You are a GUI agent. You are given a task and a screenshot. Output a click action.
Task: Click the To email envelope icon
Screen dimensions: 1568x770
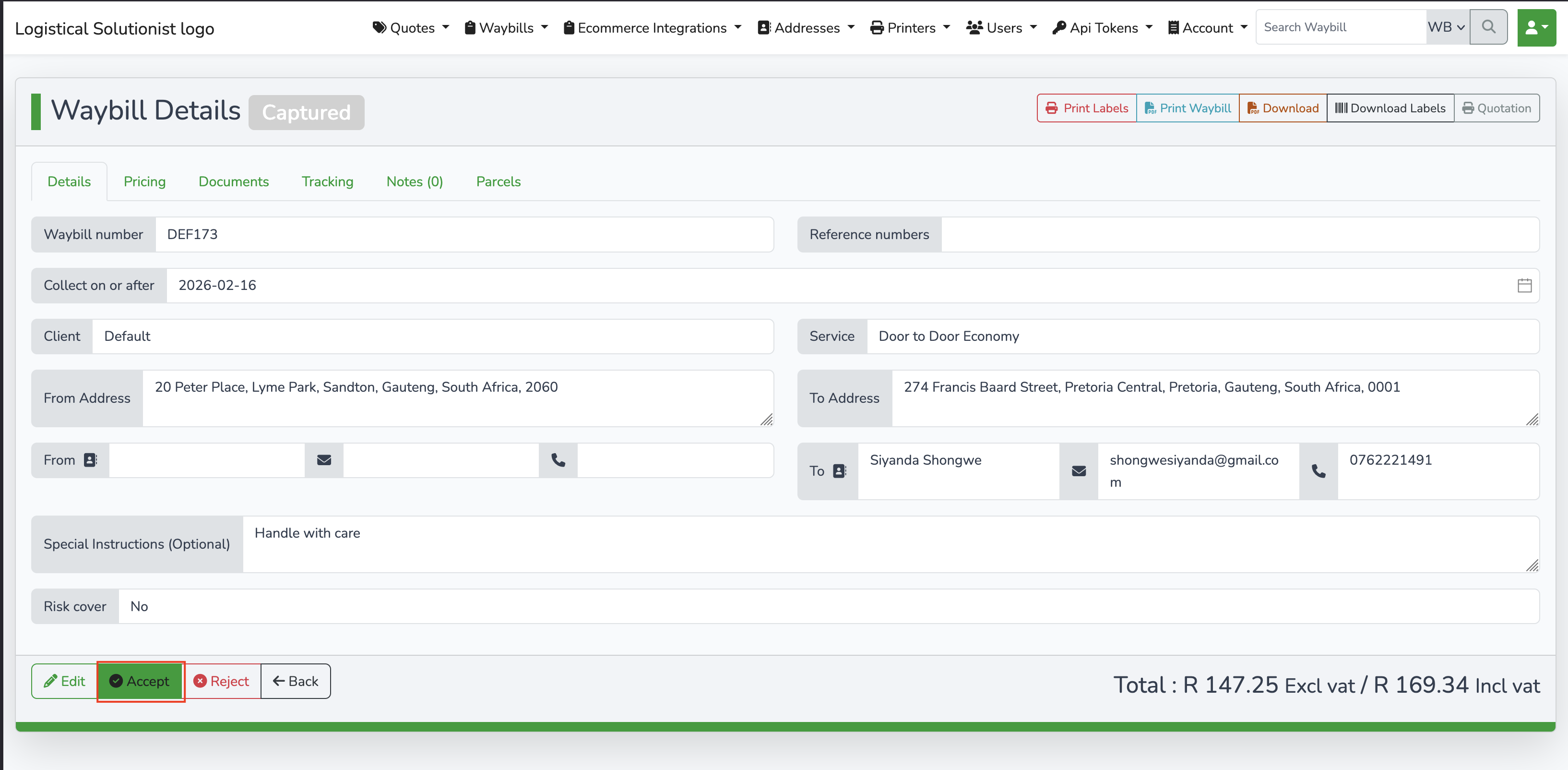1079,471
